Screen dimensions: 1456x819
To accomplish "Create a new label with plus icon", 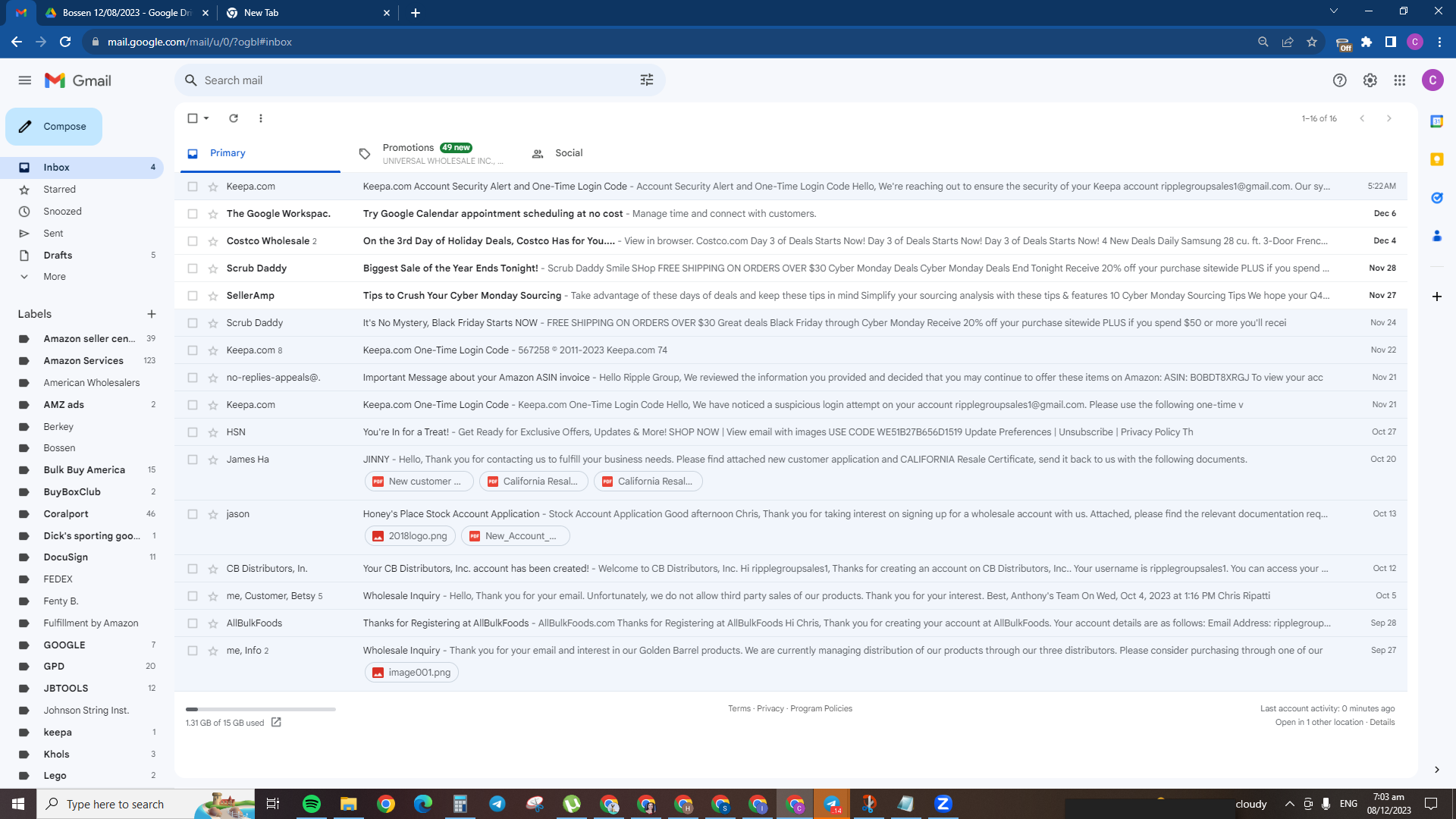I will click(152, 314).
